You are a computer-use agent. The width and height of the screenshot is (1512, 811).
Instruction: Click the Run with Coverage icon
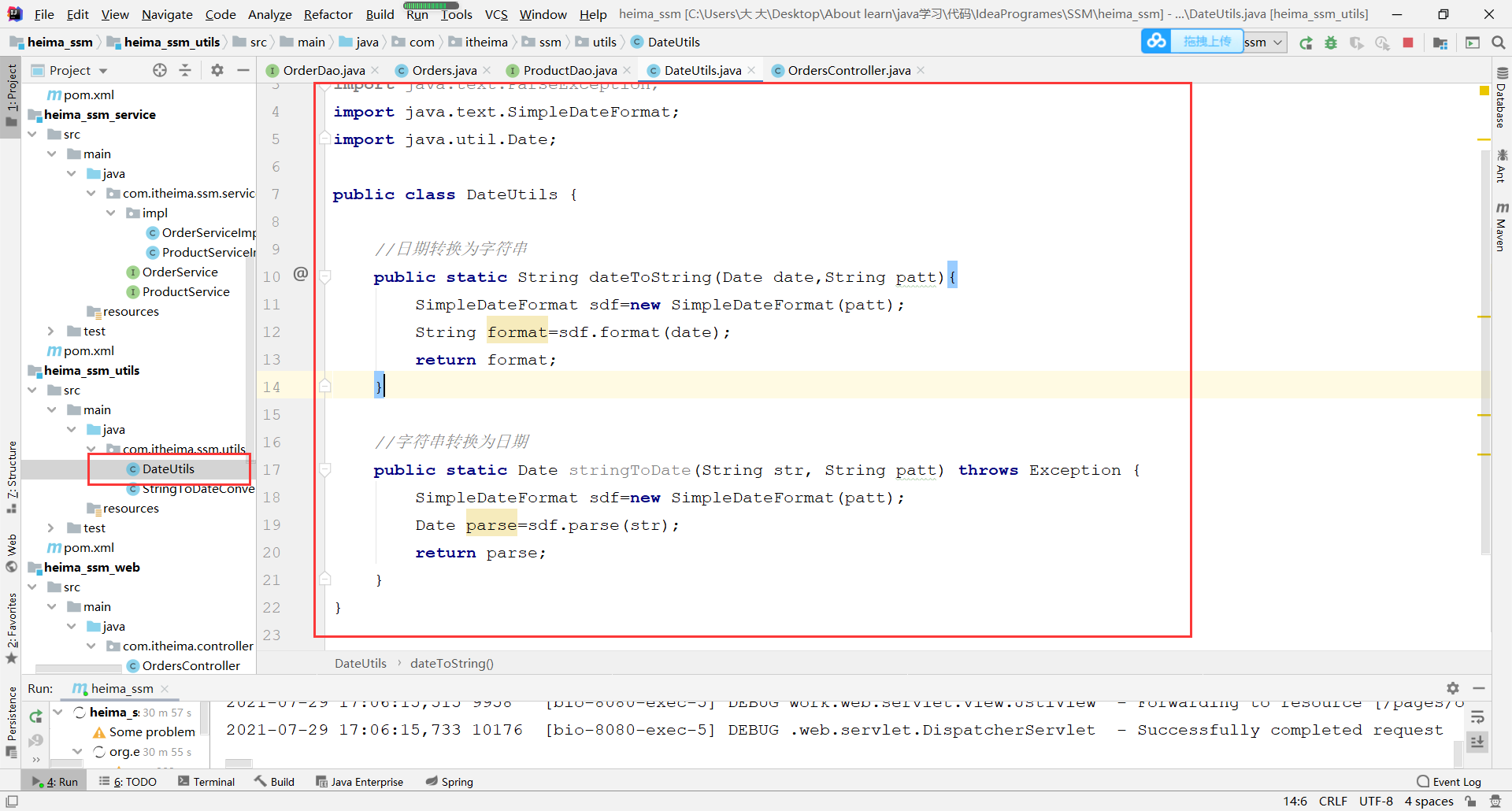click(x=1356, y=43)
